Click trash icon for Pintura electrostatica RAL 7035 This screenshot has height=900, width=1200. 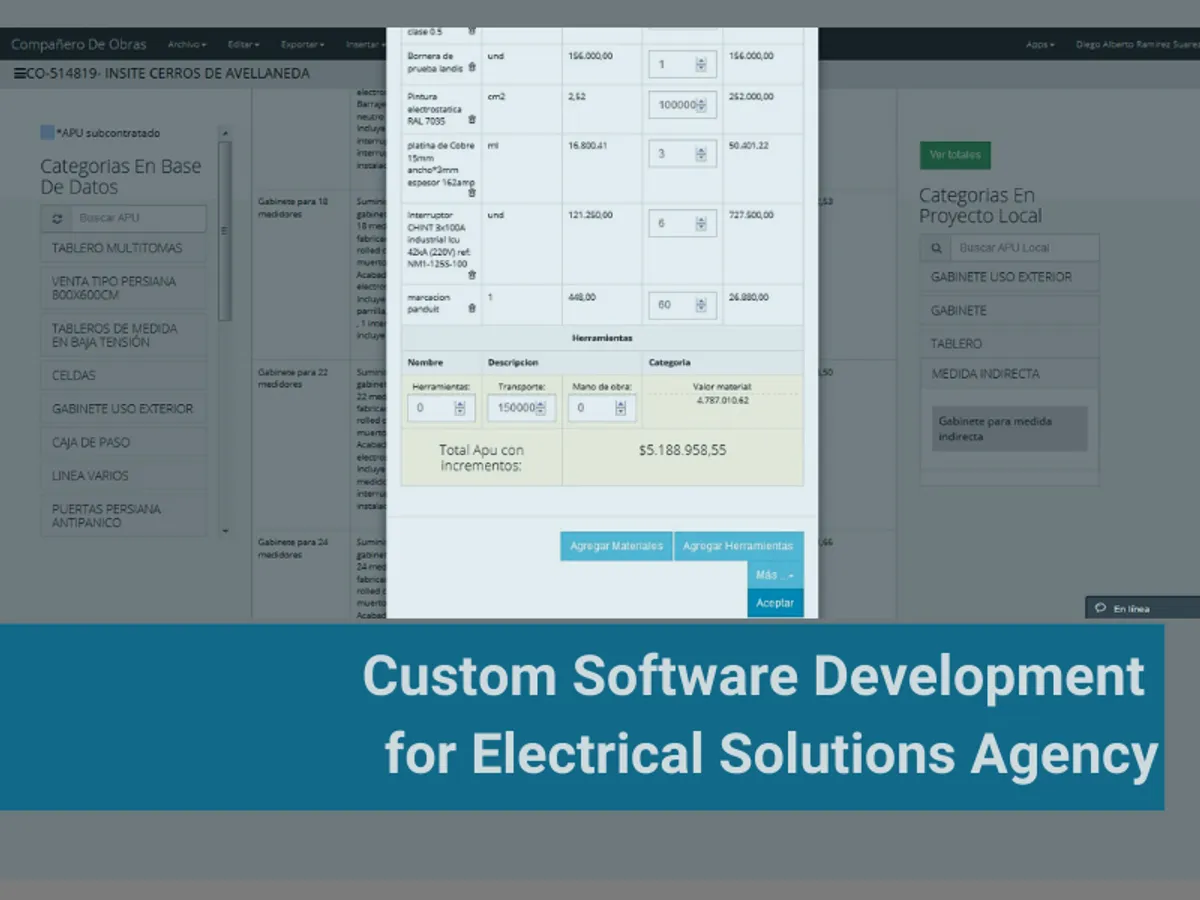point(472,119)
